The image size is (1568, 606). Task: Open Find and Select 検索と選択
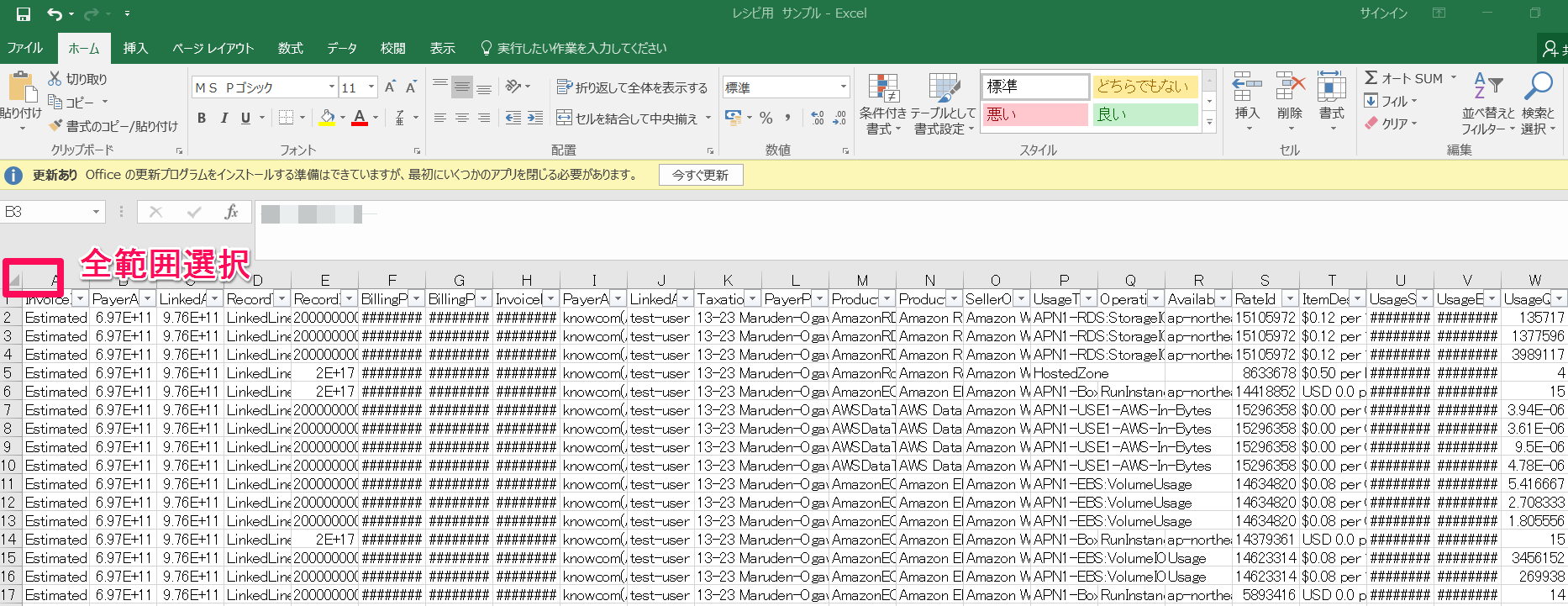(x=1539, y=103)
